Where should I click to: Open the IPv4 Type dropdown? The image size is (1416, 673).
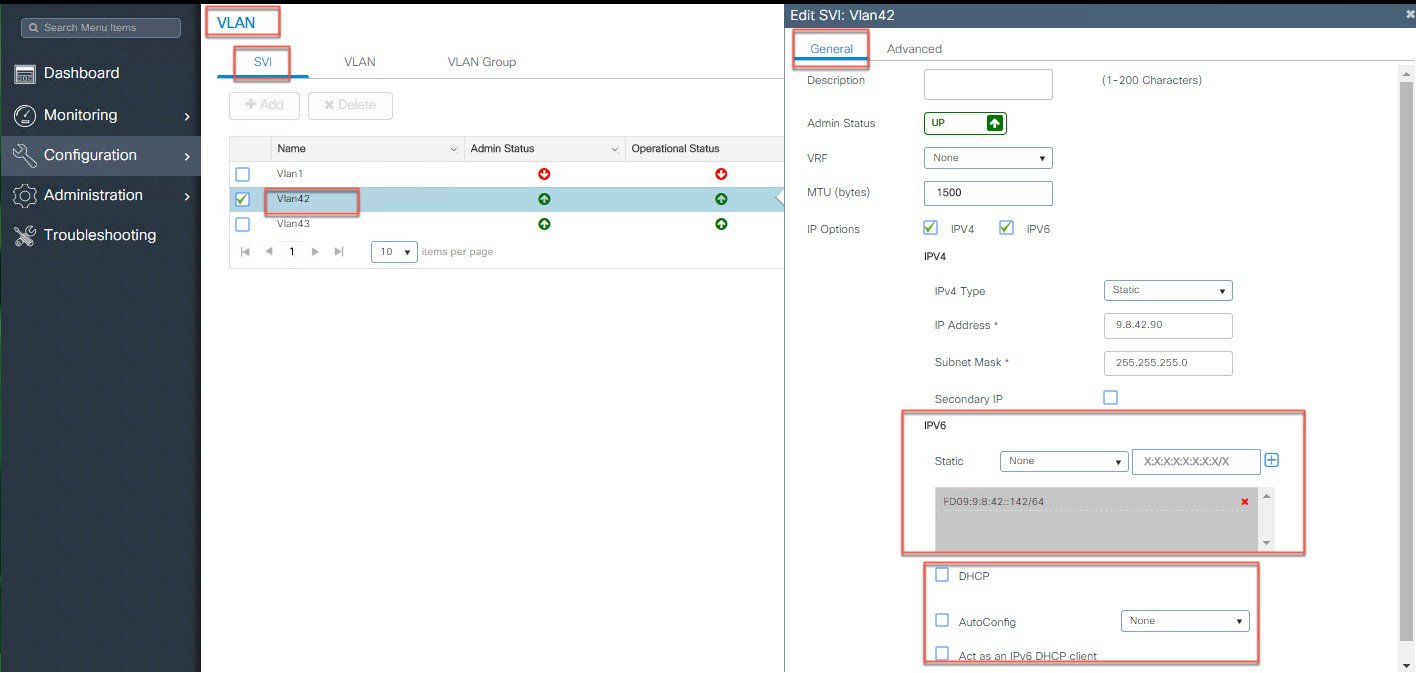pos(1168,290)
